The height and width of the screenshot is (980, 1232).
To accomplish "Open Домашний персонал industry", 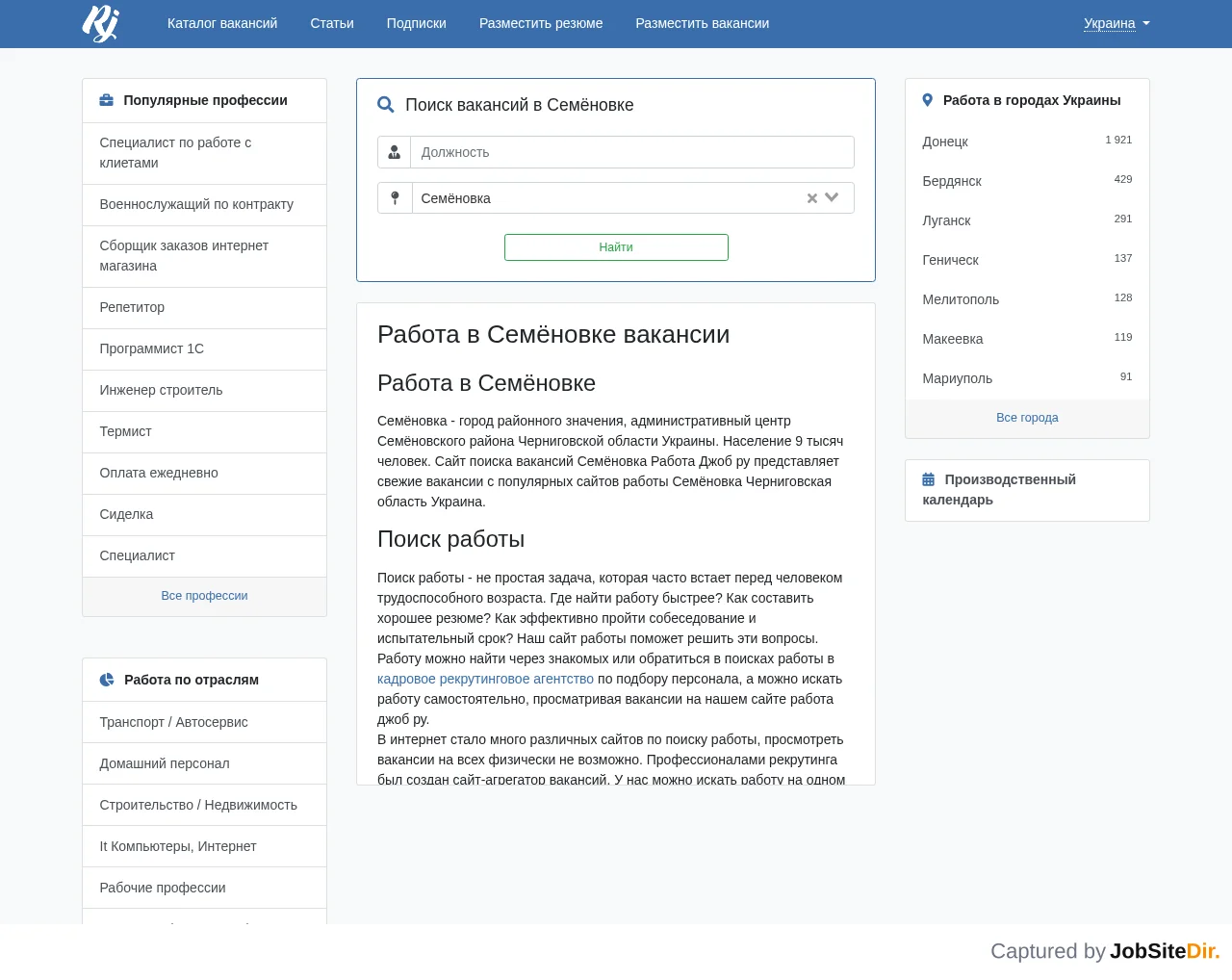I will [204, 763].
